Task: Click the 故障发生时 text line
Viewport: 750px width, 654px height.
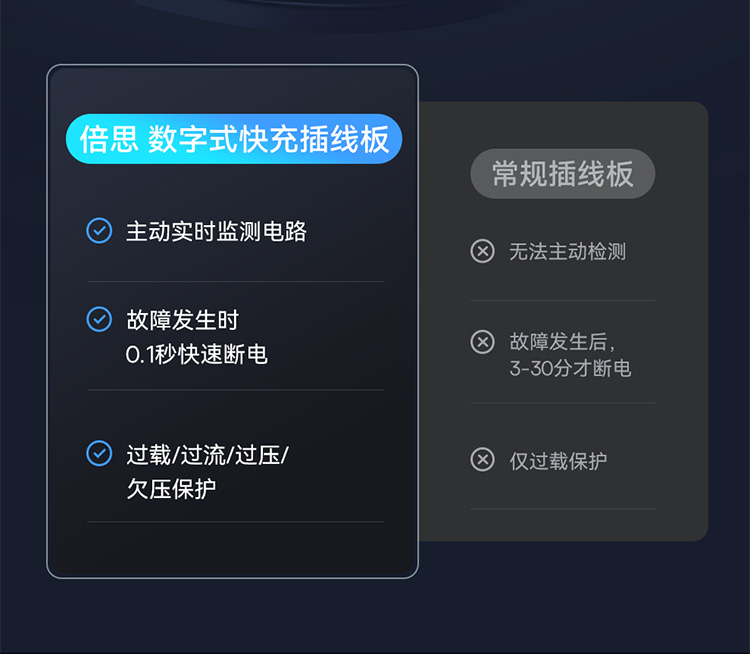Action: click(x=183, y=320)
